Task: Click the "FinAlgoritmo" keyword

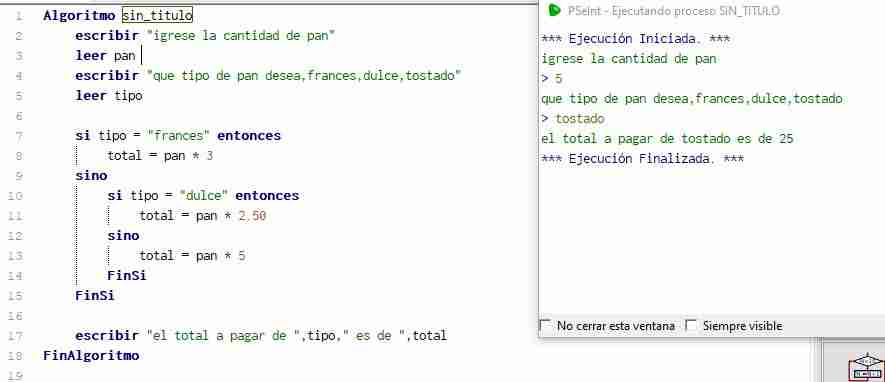Action: [91, 355]
